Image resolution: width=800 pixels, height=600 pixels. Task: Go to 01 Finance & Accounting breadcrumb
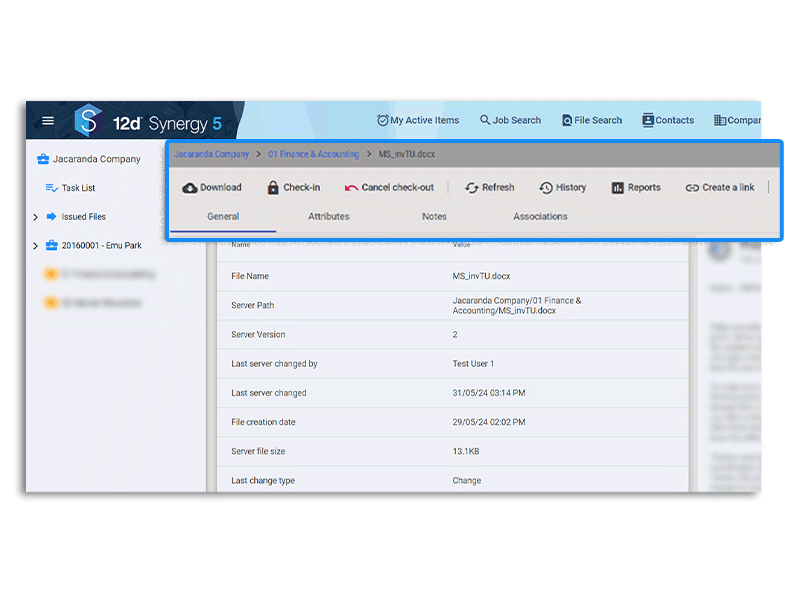coord(314,154)
